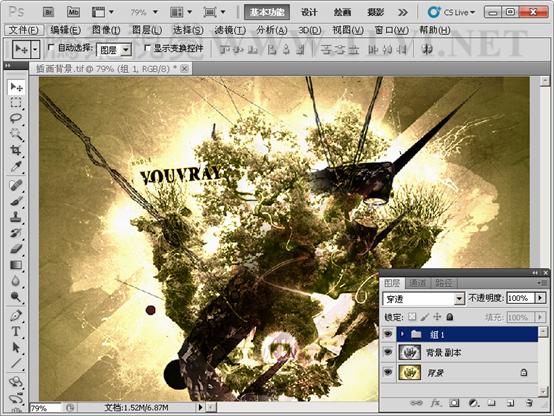Viewport: 554px width, 416px height.
Task: Switch to the 绘画 workspace
Action: click(x=342, y=12)
